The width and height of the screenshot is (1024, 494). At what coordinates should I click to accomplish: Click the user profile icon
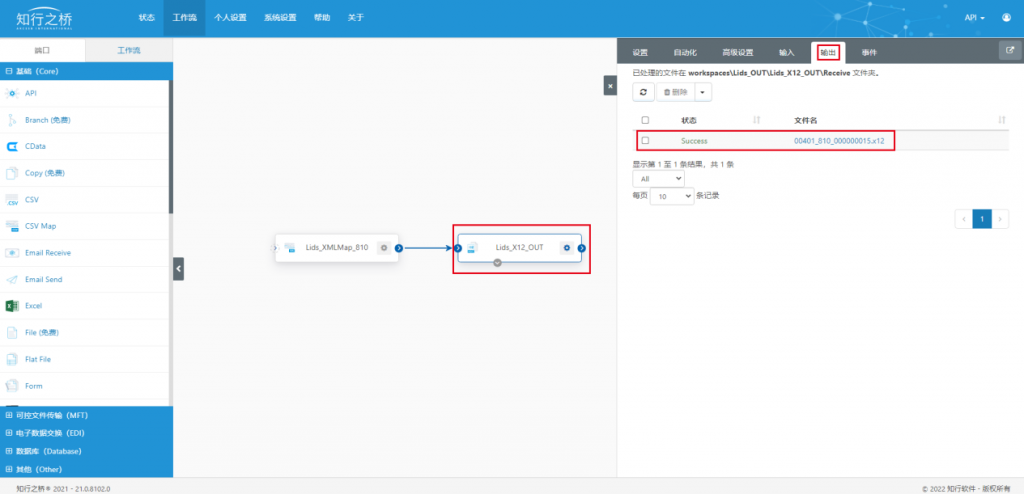pos(1006,18)
